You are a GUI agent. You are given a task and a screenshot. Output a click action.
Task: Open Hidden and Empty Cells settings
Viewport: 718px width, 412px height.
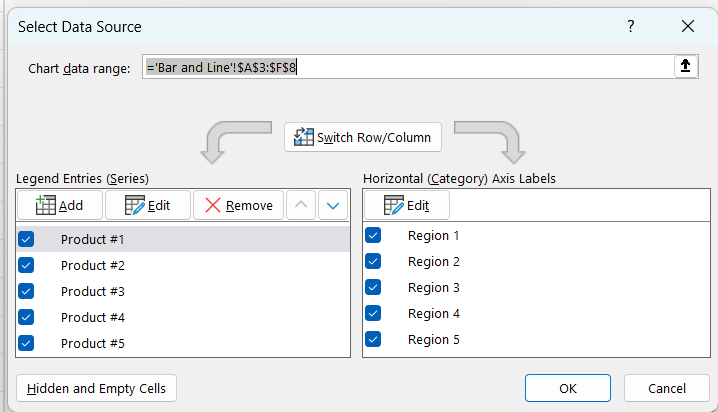(x=96, y=388)
